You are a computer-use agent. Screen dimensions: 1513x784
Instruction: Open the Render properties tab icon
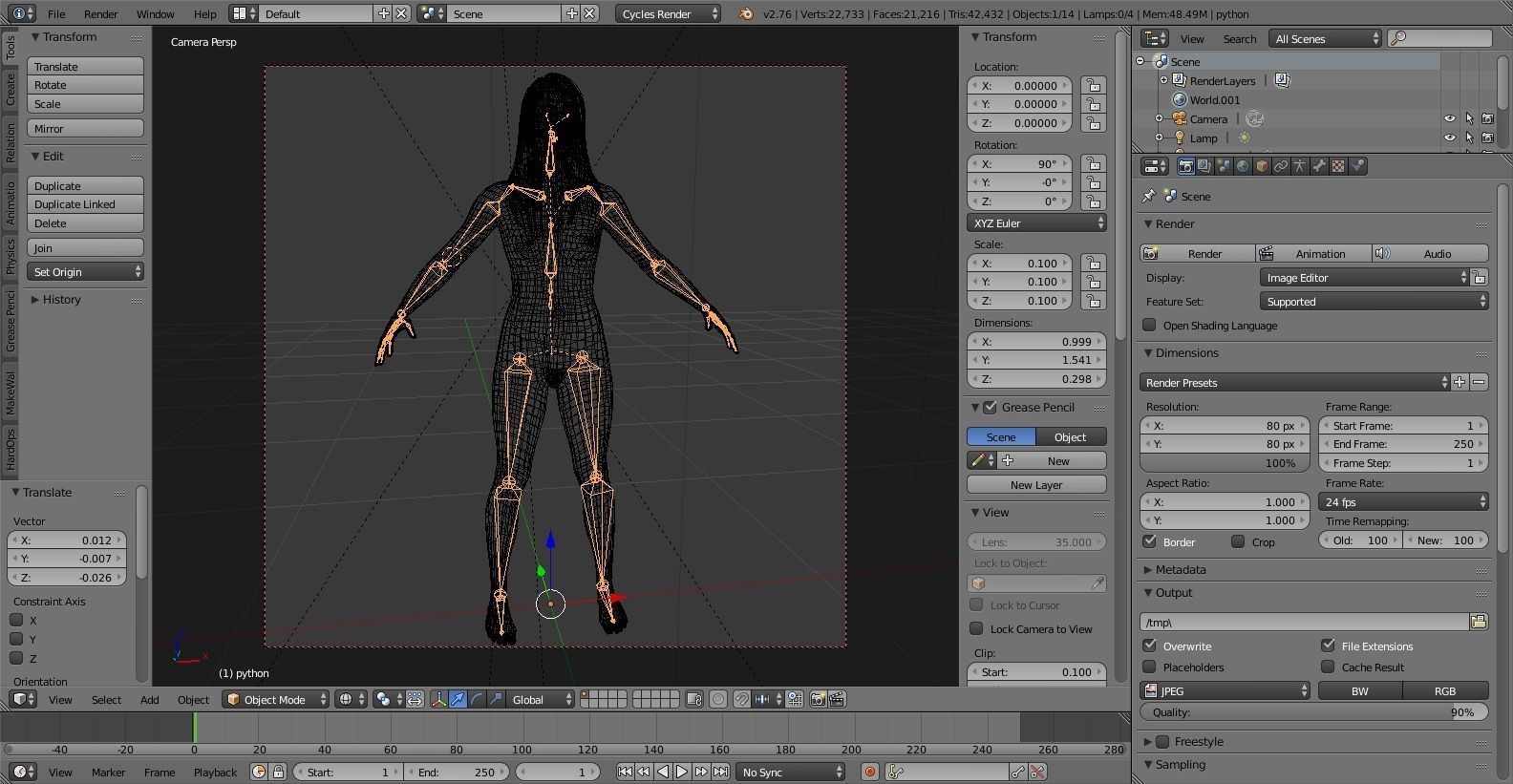click(x=1185, y=166)
